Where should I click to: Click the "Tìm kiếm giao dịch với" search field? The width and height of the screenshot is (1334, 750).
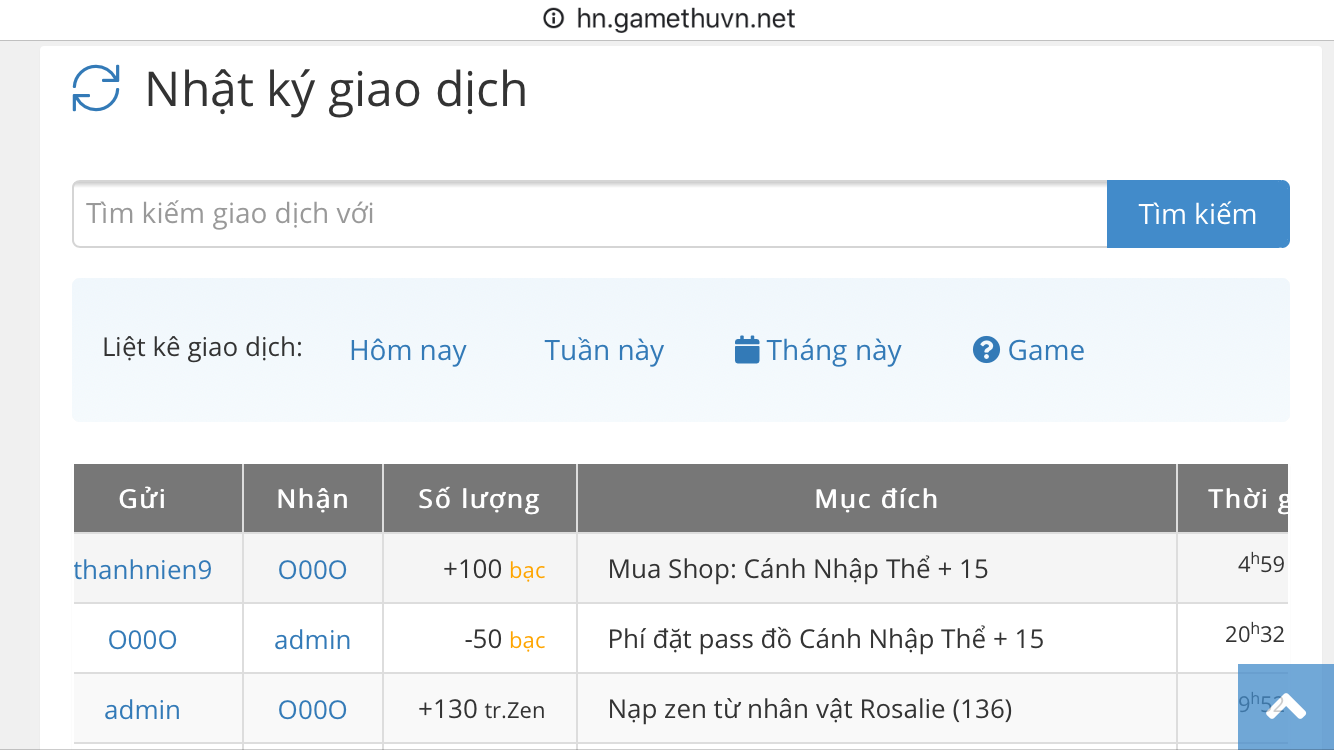click(x=589, y=213)
